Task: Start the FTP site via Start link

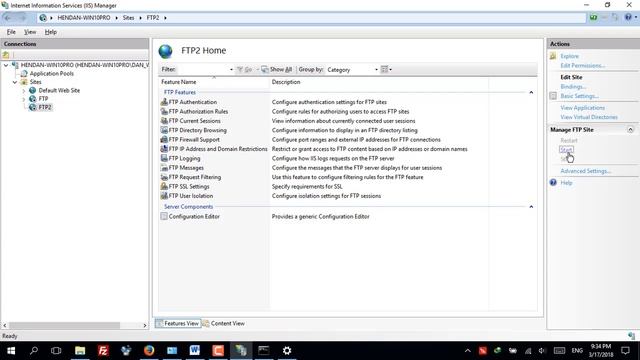Action: (566, 150)
